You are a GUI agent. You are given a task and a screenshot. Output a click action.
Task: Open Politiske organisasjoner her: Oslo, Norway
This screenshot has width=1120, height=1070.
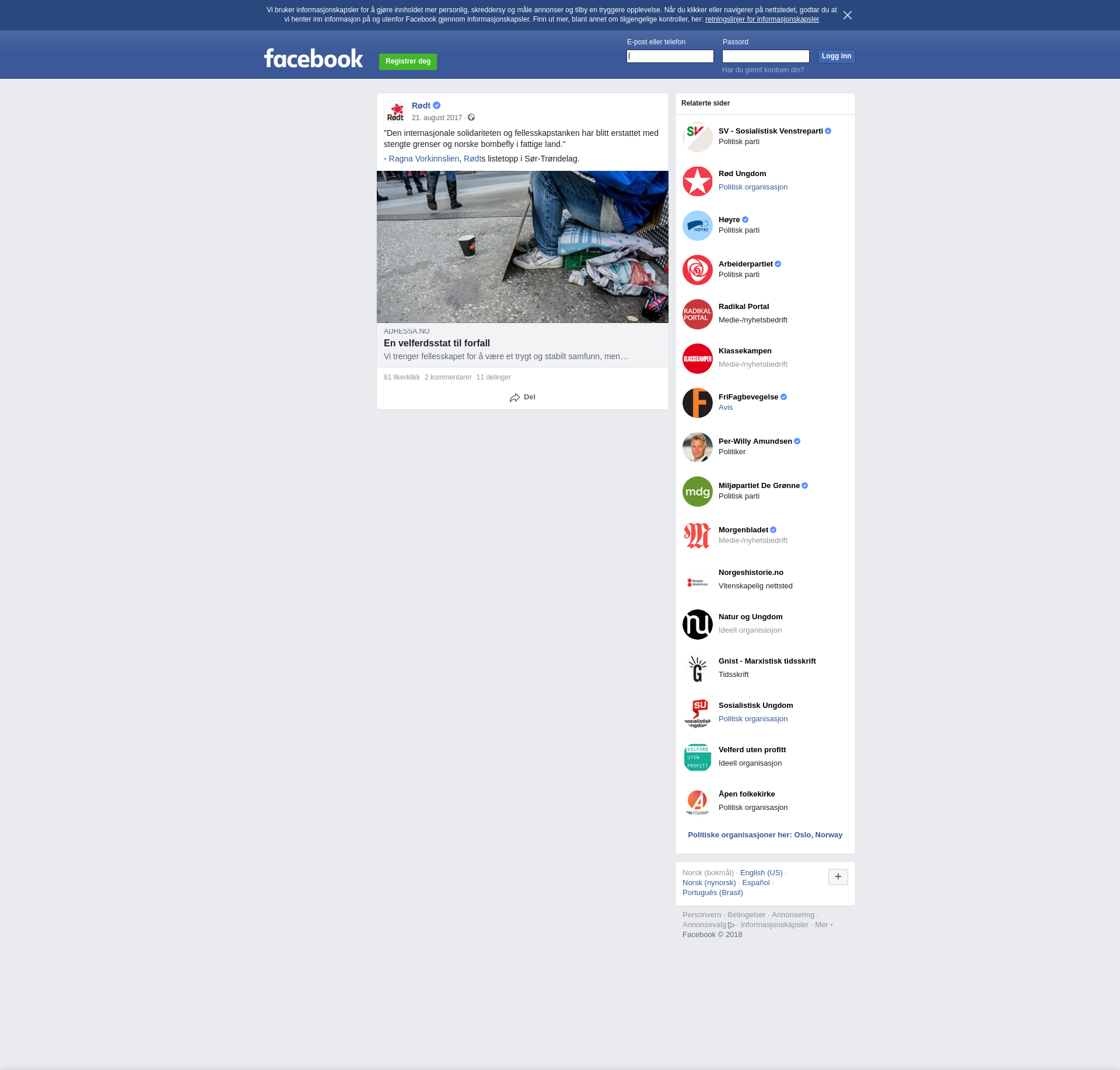(x=765, y=835)
